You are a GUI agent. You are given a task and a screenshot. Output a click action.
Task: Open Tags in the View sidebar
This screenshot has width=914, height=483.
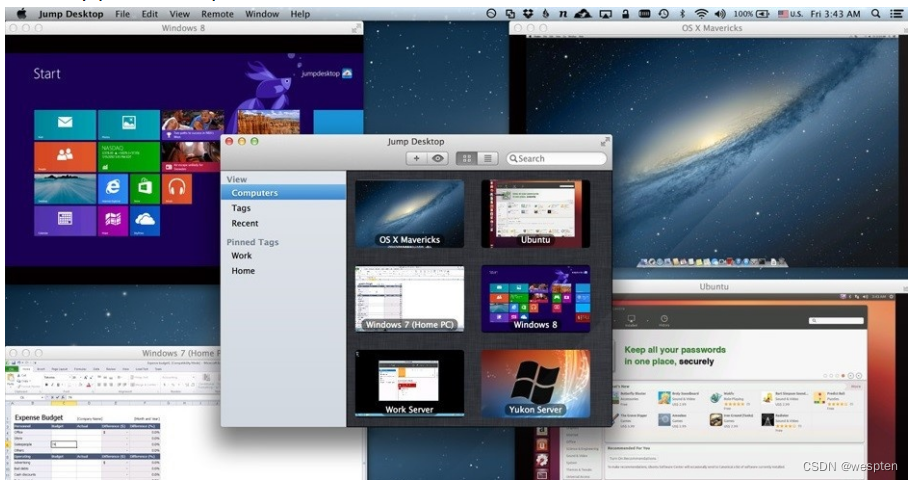click(241, 208)
